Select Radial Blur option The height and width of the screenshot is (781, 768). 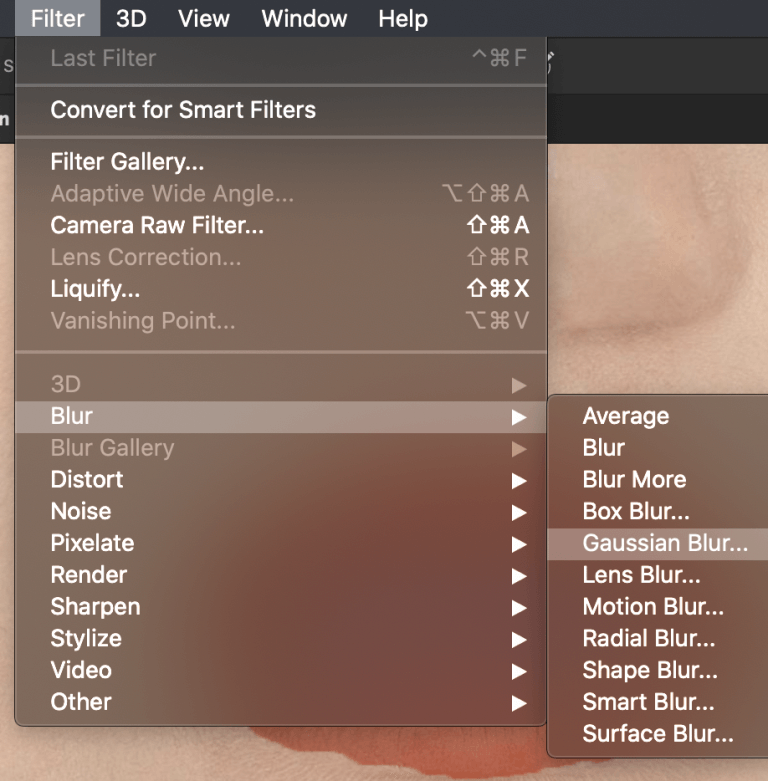pyautogui.click(x=648, y=639)
